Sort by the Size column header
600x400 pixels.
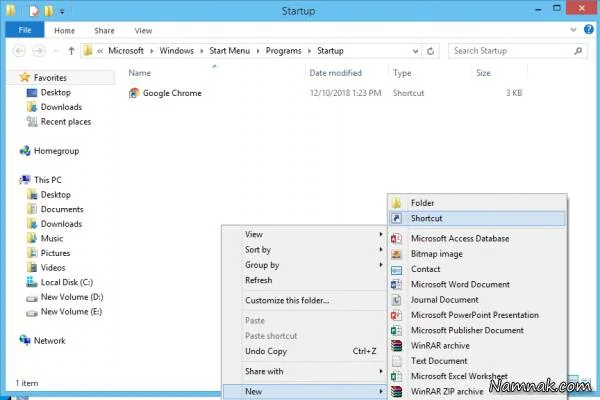(x=483, y=73)
